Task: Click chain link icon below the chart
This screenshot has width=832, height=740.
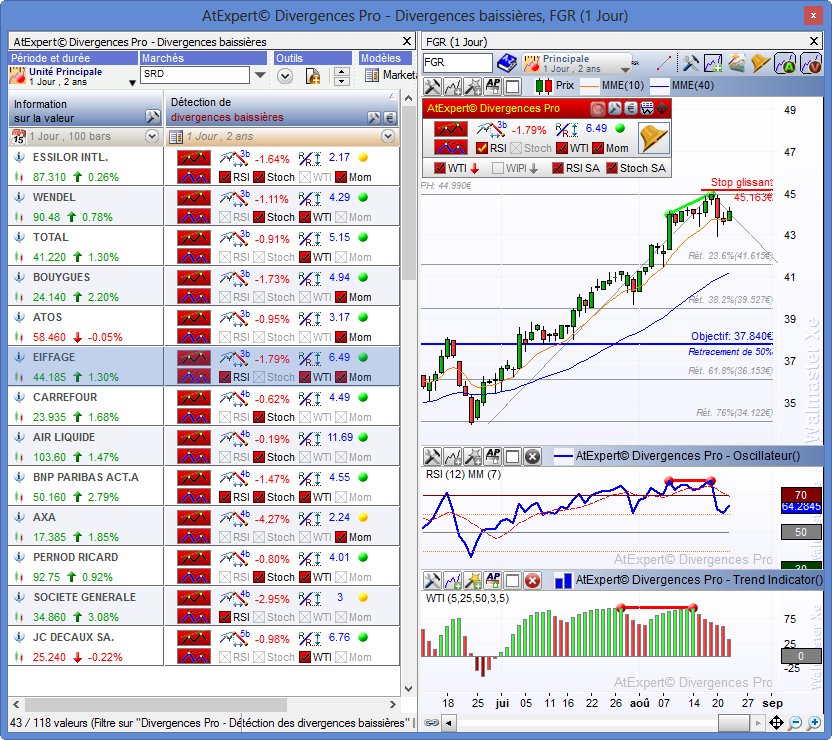Action: [x=431, y=722]
